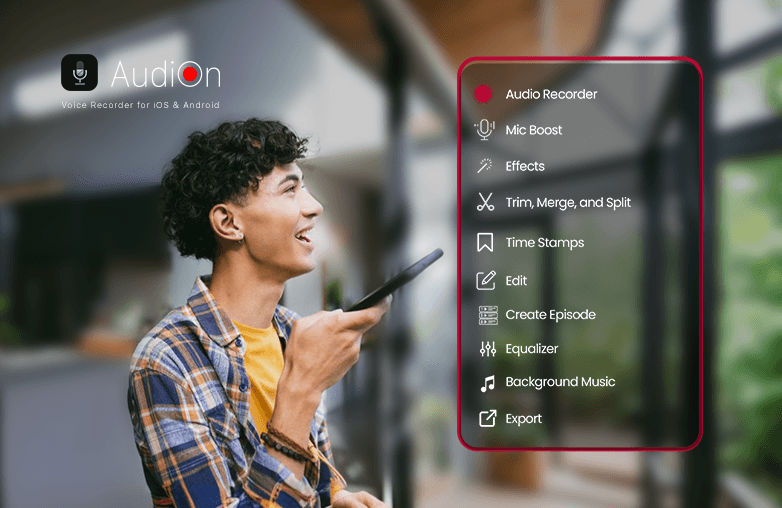Select the Audio Recorder label
Screen dimensions: 782x508
point(551,94)
